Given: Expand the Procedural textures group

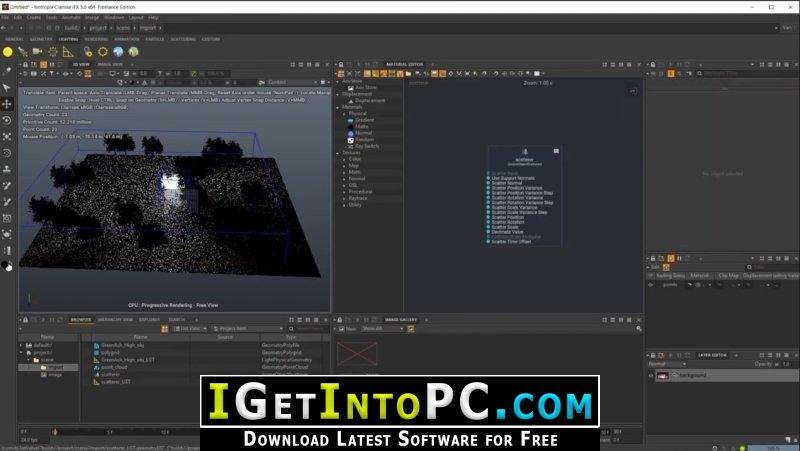Looking at the screenshot, I should 344,192.
